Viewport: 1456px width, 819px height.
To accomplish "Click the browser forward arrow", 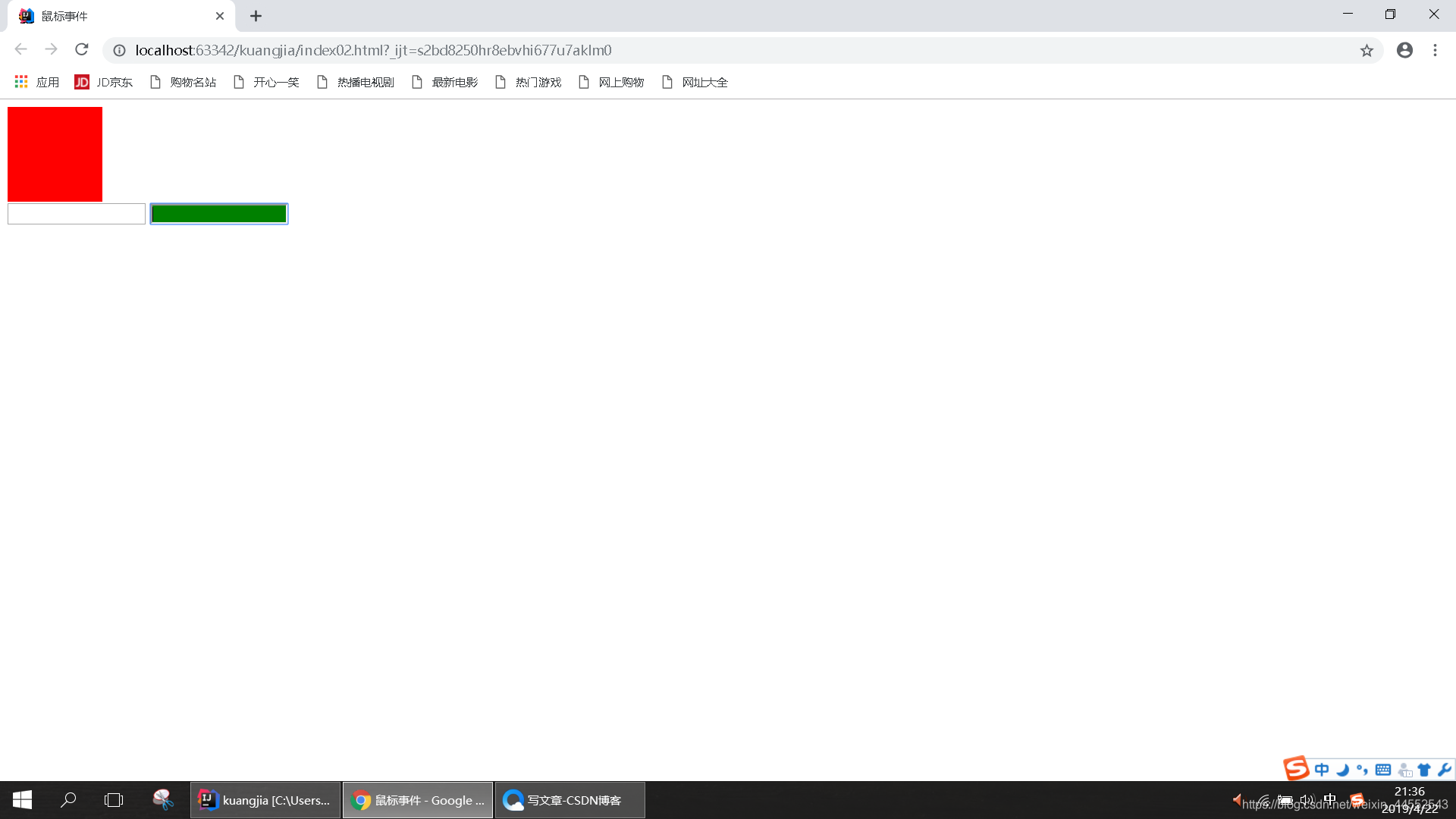I will pos(51,50).
